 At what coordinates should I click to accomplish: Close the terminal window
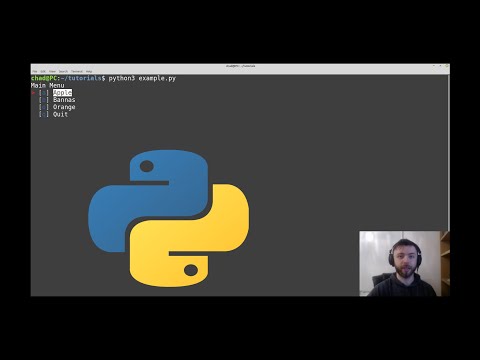pyautogui.click(x=447, y=66)
